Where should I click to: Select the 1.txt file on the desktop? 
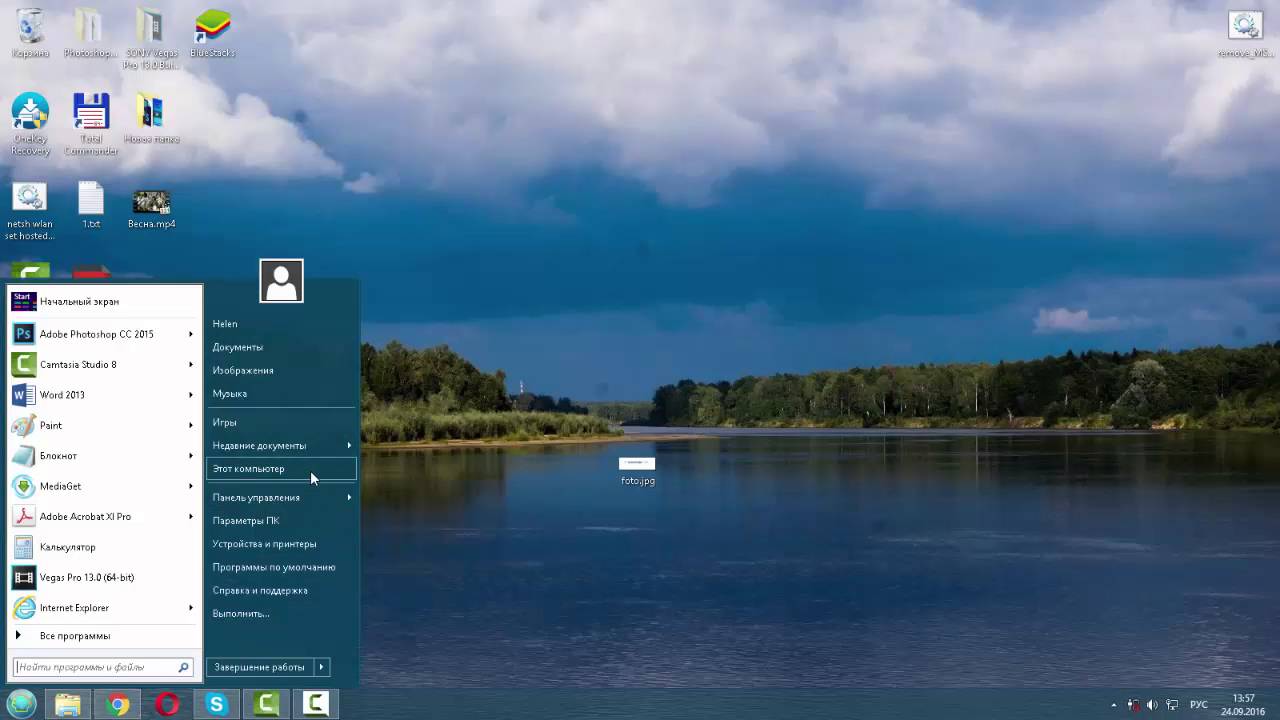tap(91, 205)
